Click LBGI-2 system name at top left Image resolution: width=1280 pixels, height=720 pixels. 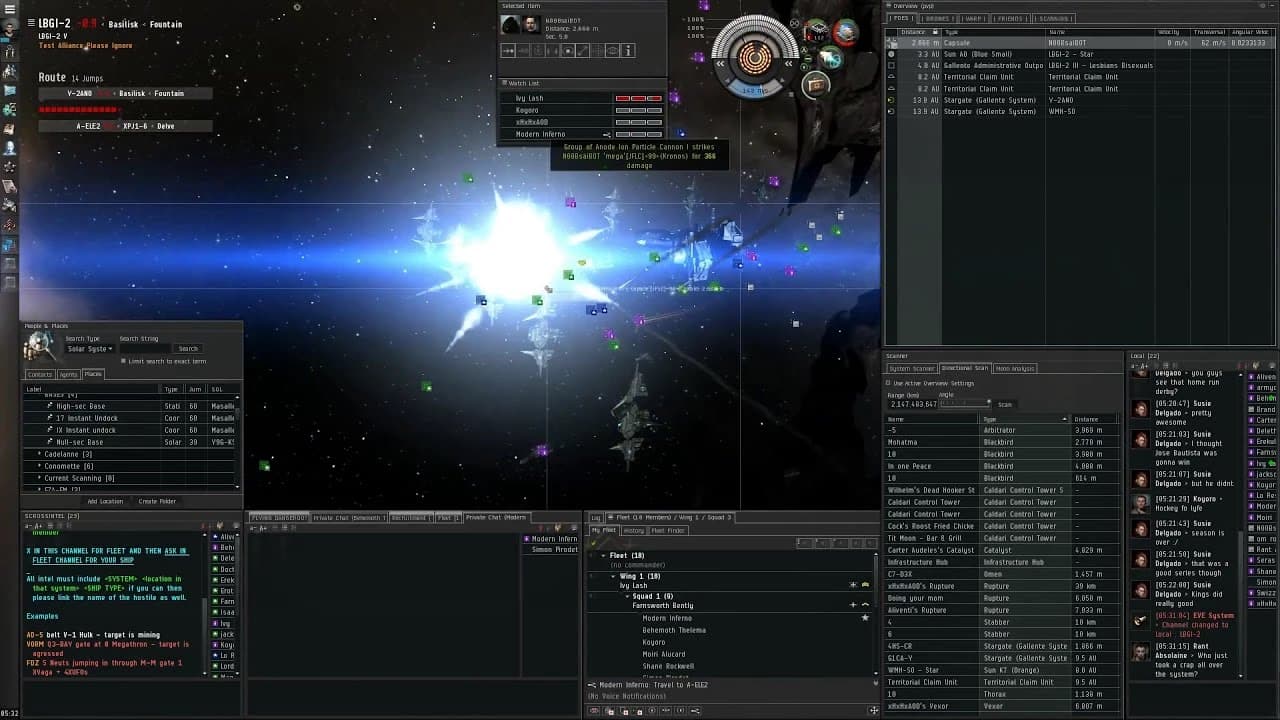(x=54, y=23)
